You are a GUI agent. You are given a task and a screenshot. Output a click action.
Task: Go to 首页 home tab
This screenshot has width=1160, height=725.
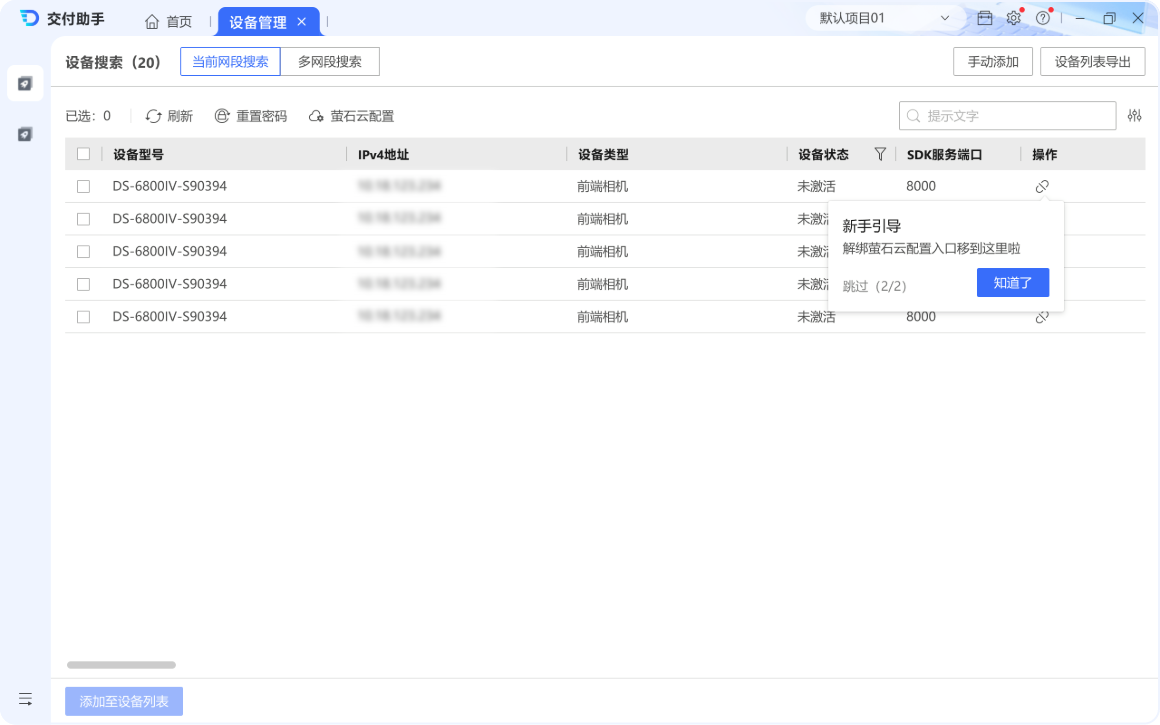(169, 21)
